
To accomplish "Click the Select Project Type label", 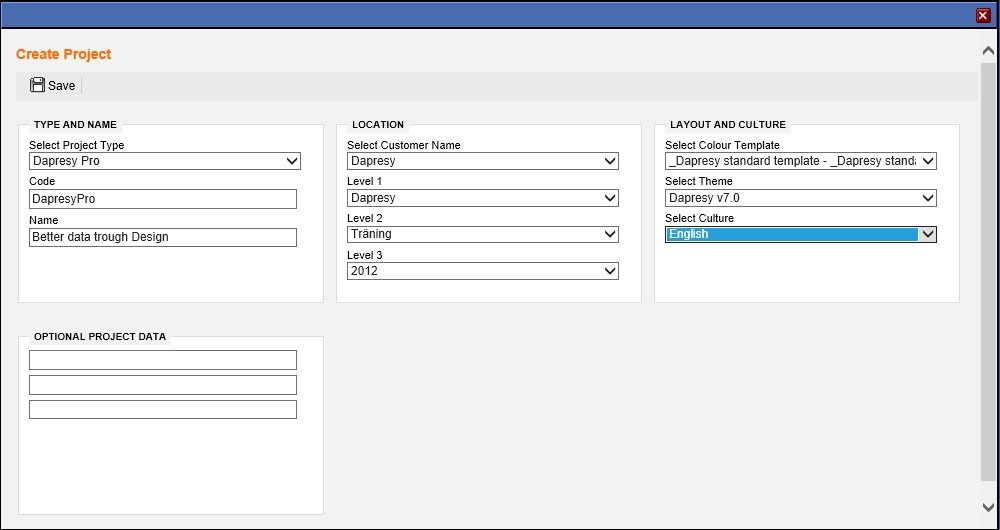I will tap(77, 145).
